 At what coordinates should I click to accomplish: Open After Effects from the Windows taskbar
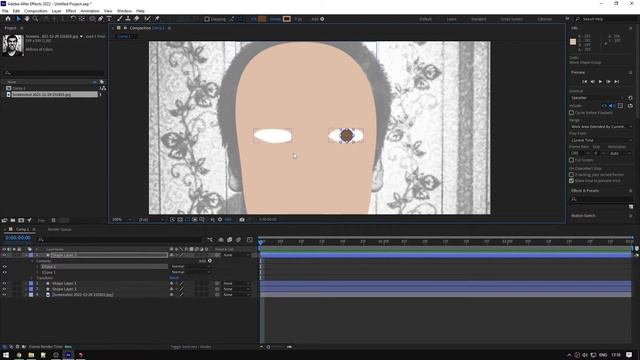tap(68, 355)
